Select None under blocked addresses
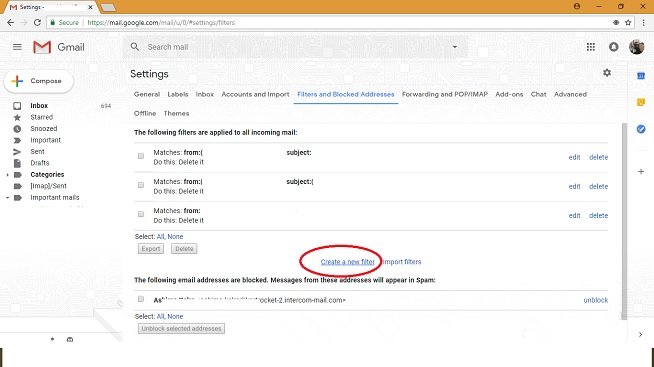 pos(175,317)
